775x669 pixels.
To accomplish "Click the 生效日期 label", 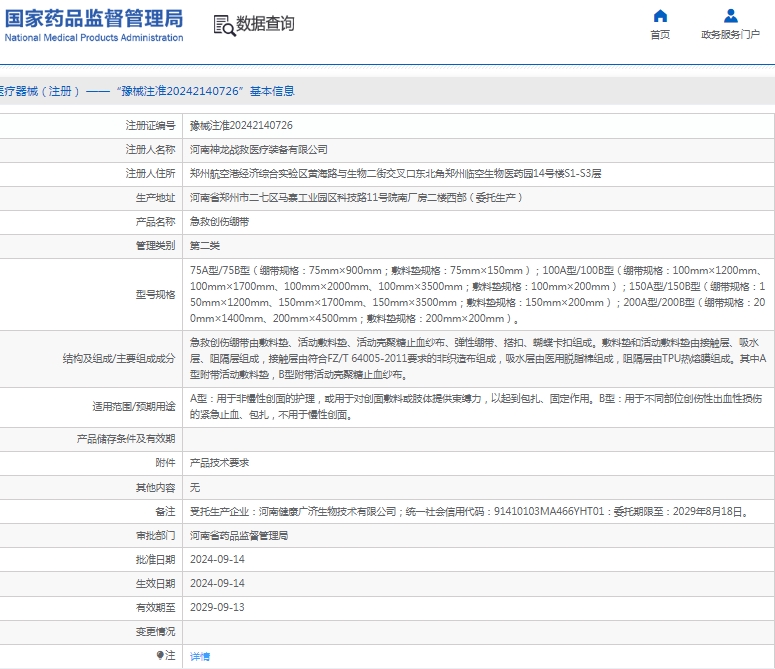I will coord(155,584).
